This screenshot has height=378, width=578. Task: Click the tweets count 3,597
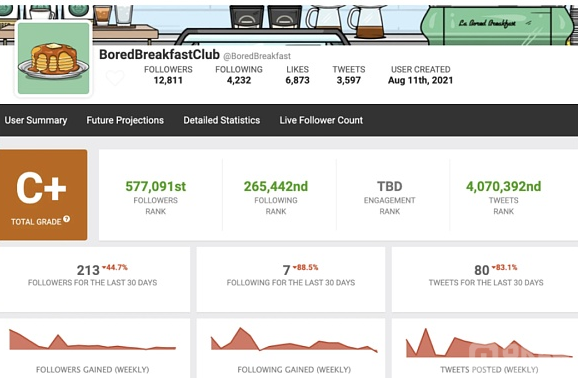349,80
